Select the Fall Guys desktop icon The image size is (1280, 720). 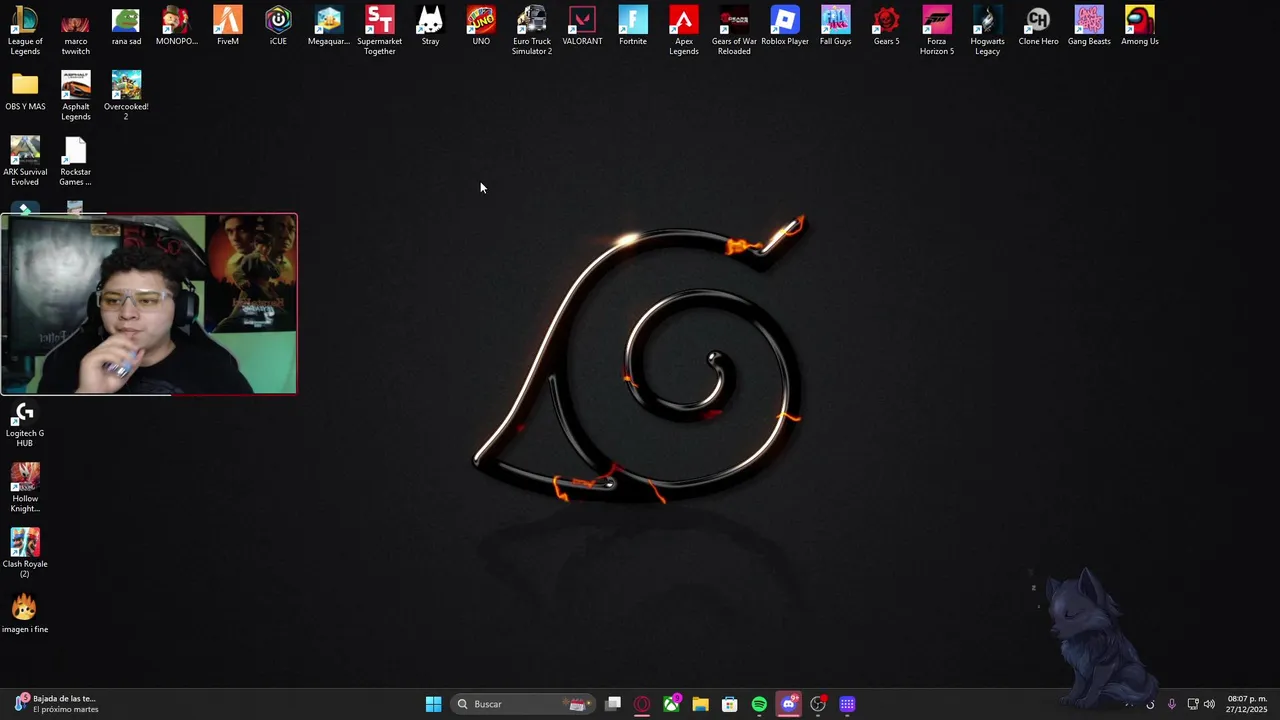[836, 27]
